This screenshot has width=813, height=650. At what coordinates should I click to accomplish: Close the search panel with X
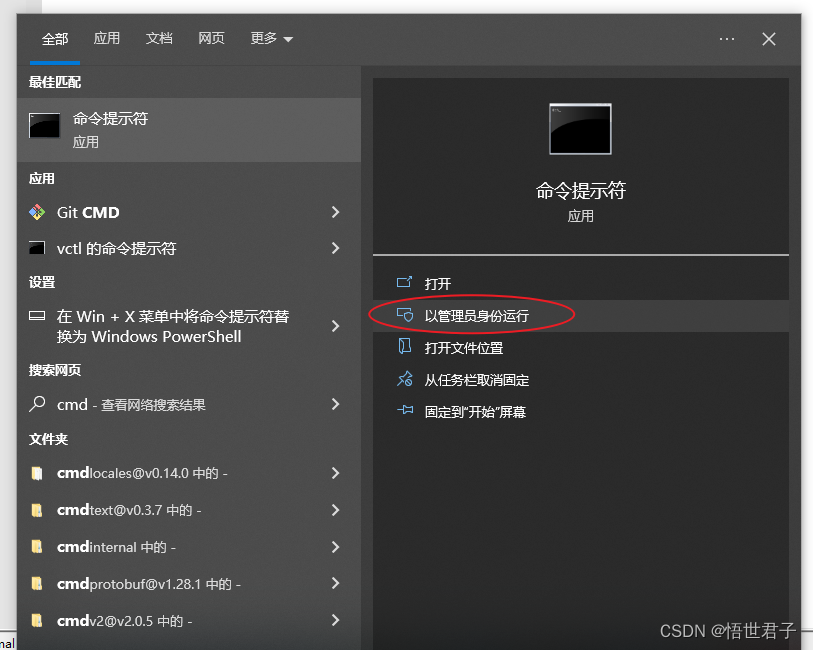pyautogui.click(x=769, y=39)
